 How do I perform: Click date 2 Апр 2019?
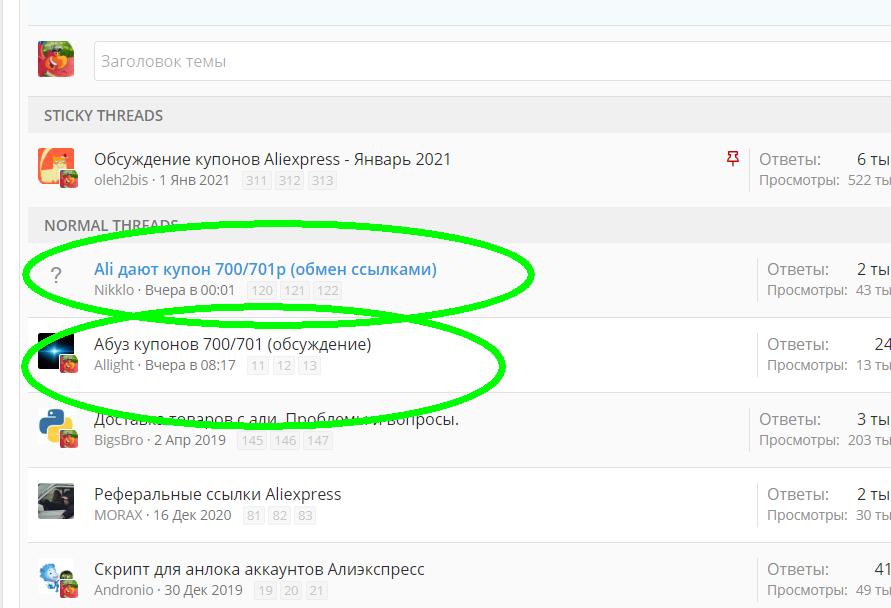point(190,440)
